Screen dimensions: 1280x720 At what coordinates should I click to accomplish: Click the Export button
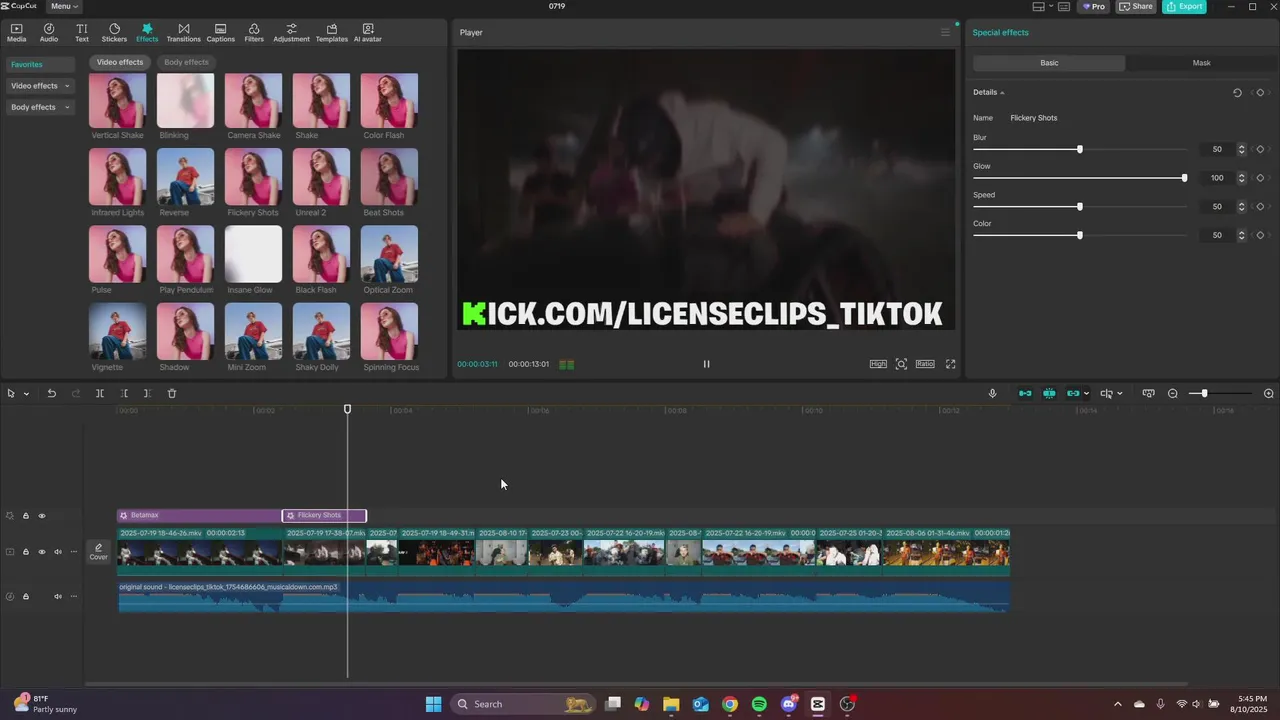(1184, 6)
